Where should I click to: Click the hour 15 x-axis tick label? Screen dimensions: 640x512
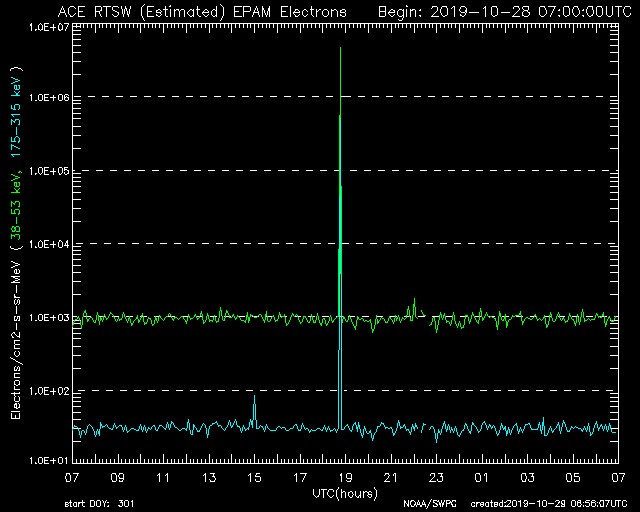coord(254,477)
